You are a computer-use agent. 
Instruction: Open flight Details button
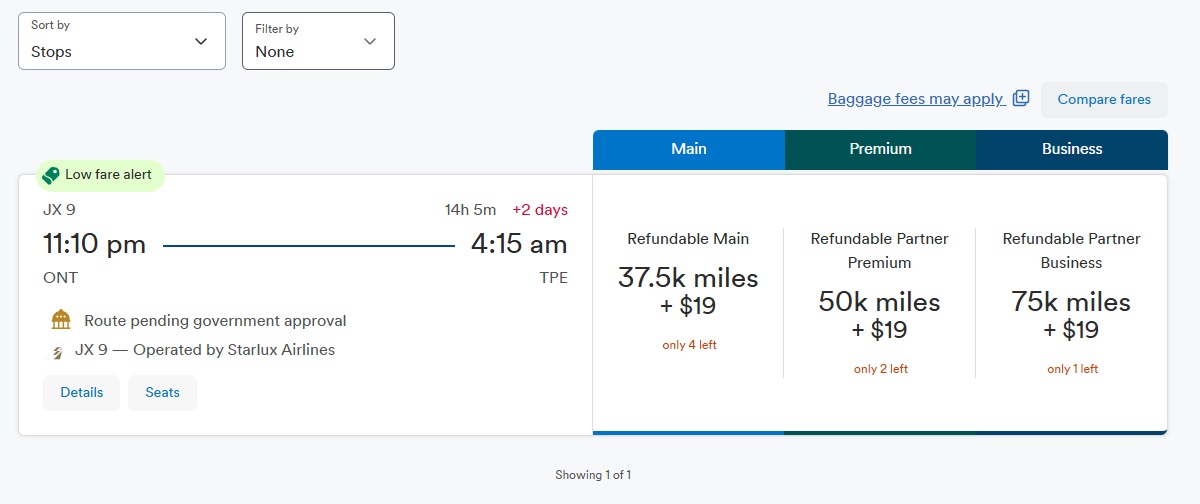tap(81, 393)
